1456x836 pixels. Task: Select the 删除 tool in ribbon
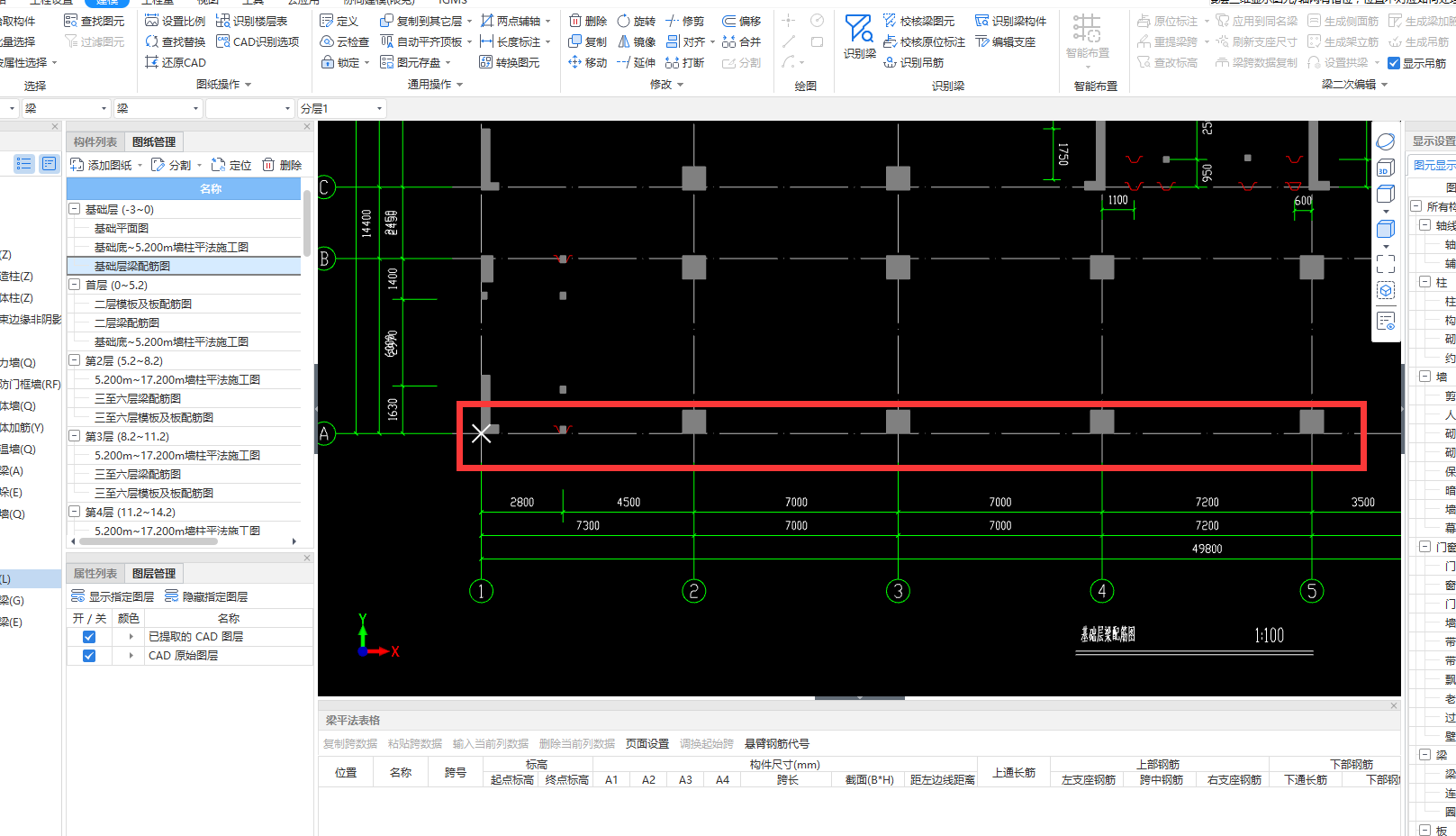point(588,21)
